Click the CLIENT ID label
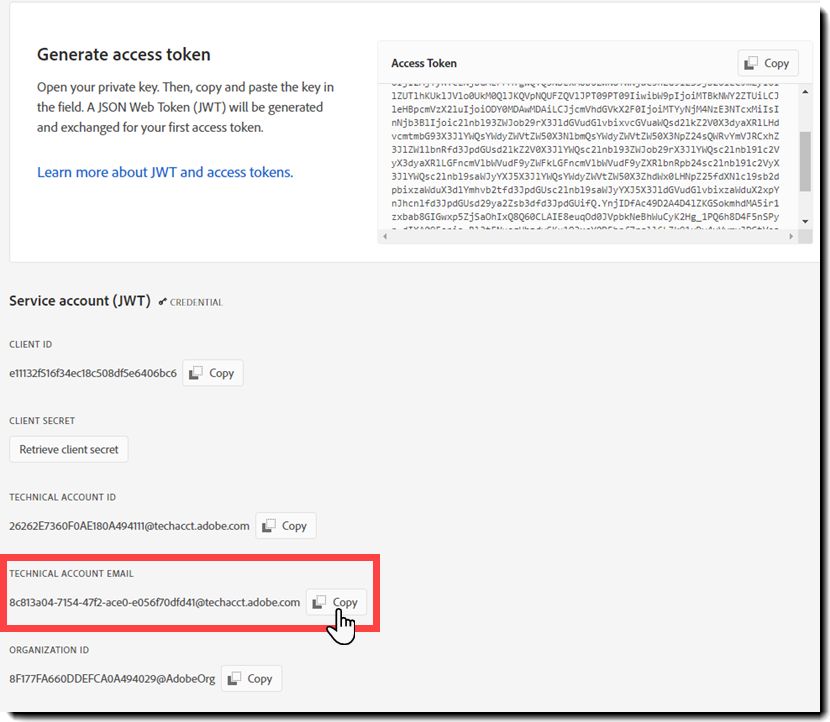The image size is (830, 722). (x=30, y=345)
